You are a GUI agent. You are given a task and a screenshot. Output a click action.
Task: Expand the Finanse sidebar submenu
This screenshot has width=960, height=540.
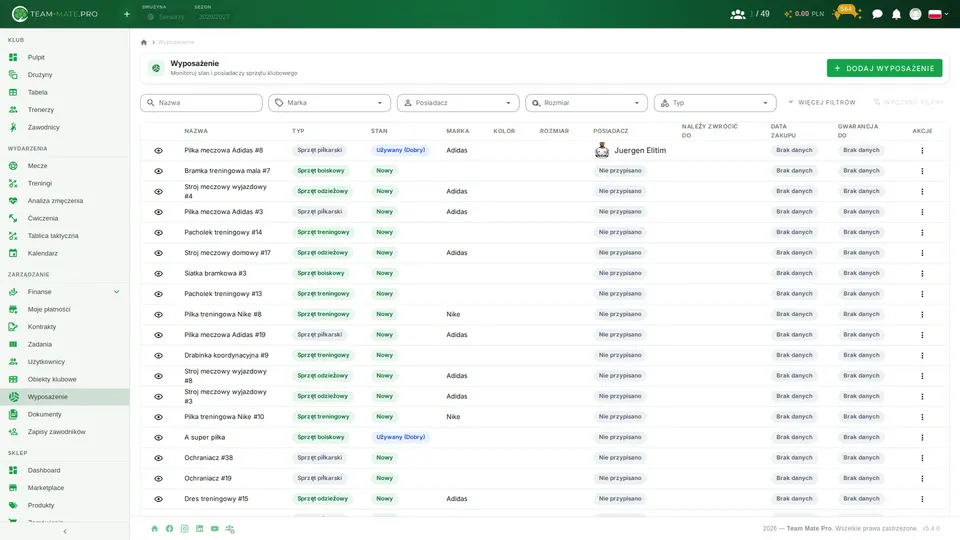[x=116, y=292]
